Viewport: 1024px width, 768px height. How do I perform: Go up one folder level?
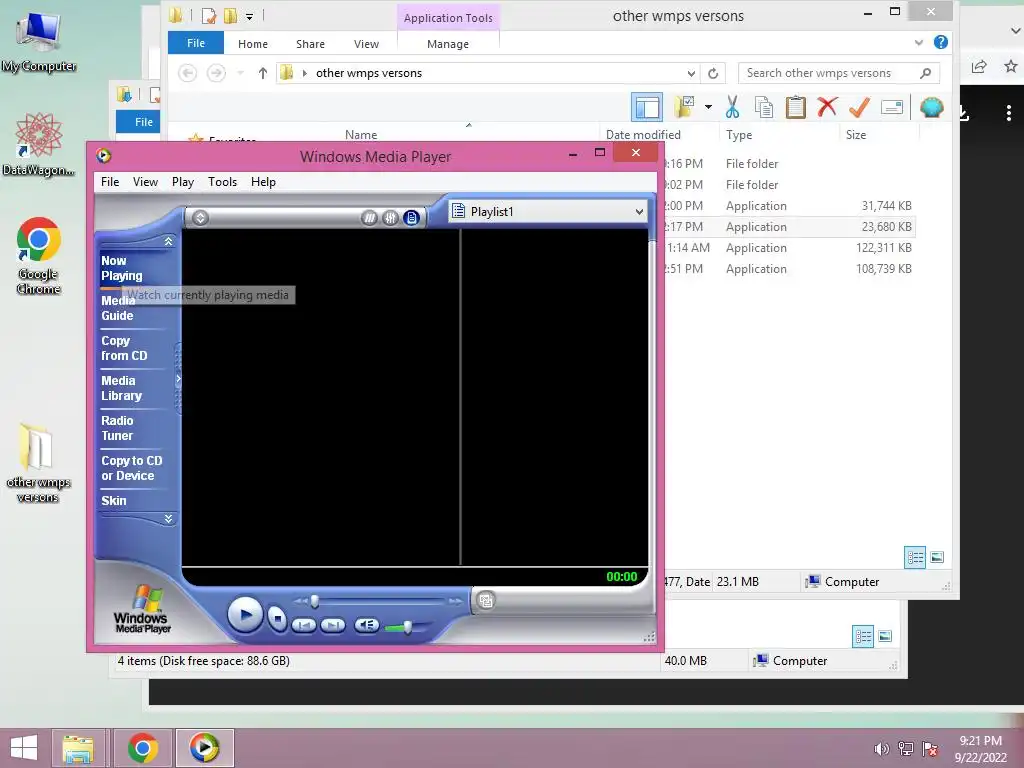tap(263, 73)
